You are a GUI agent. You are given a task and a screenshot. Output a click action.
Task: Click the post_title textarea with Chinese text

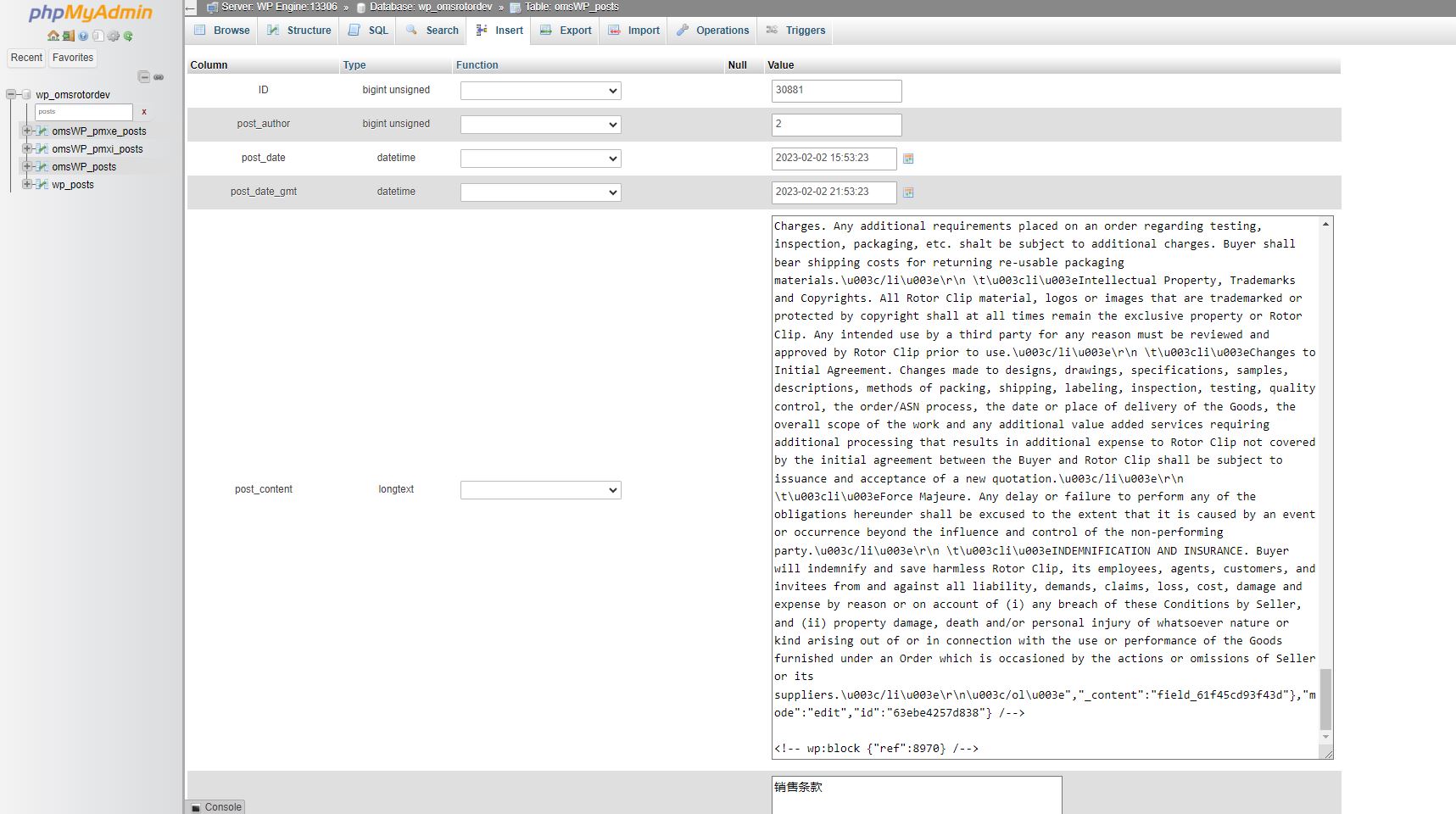(x=917, y=795)
